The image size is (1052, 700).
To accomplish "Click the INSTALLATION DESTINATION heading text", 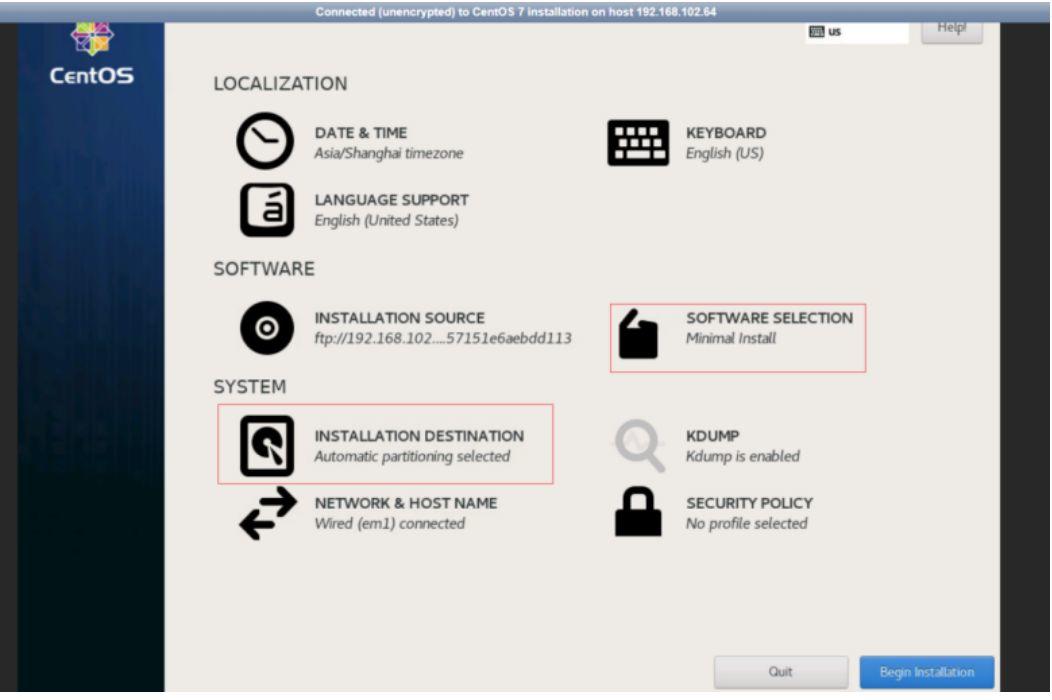I will (419, 436).
